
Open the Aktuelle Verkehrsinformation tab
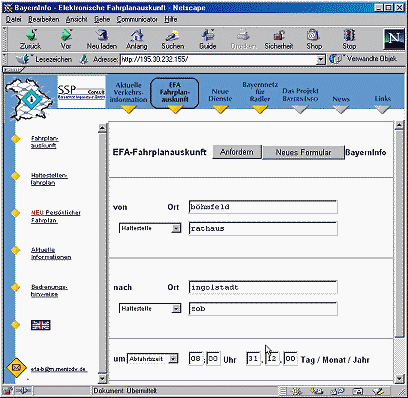point(128,92)
